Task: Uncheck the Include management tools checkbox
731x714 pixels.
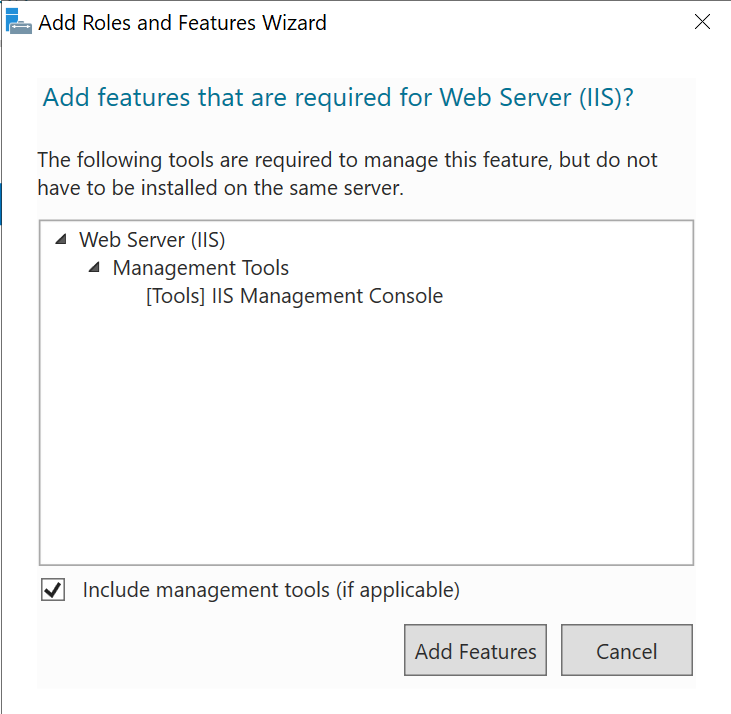Action: 53,590
